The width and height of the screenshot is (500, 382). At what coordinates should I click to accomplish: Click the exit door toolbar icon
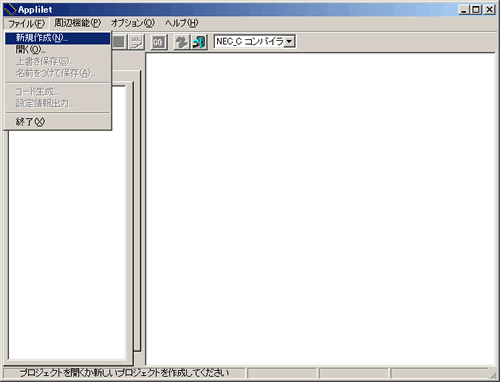coord(199,42)
